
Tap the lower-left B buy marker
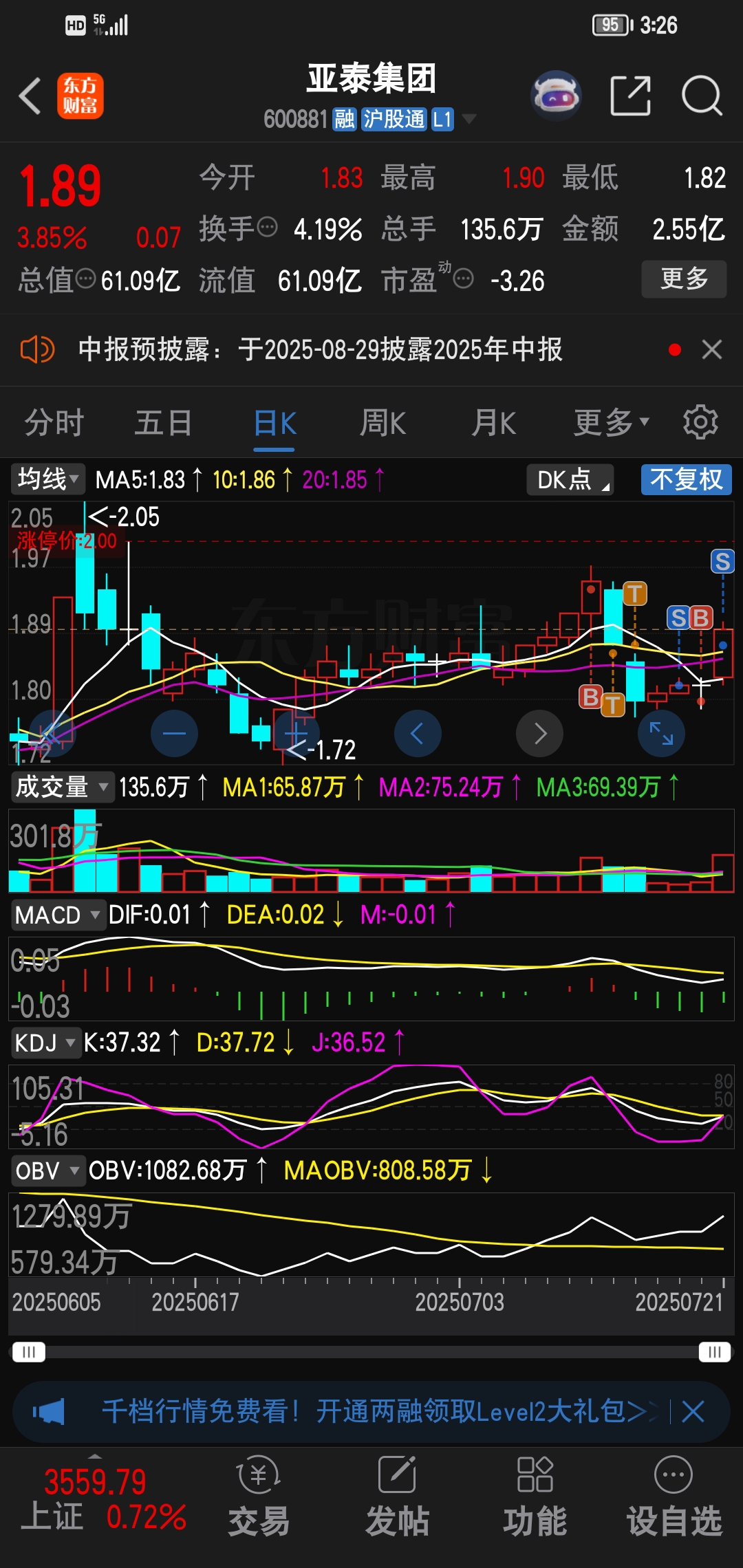pos(590,697)
